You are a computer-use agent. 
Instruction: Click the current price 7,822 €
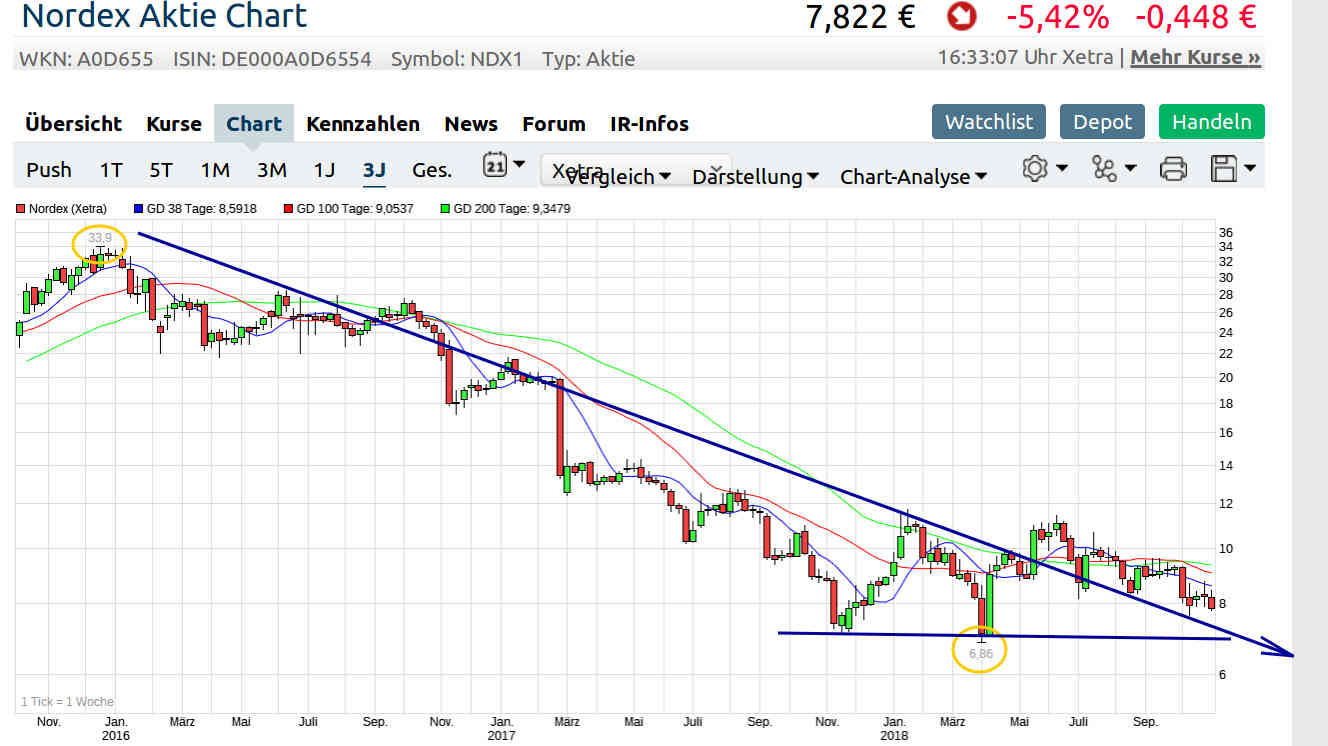pyautogui.click(x=860, y=17)
